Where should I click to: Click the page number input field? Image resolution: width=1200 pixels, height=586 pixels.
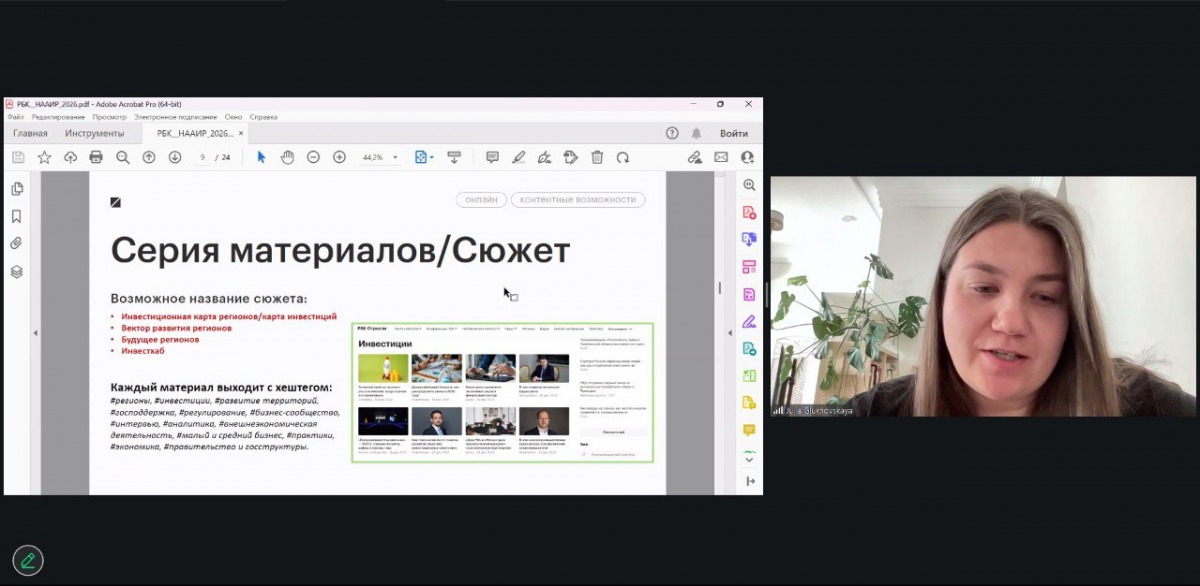(203, 157)
